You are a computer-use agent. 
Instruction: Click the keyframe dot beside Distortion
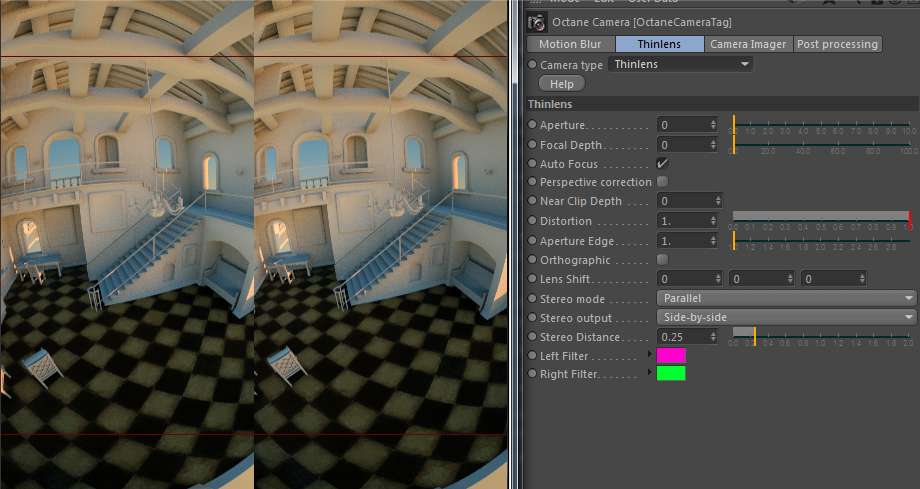point(532,221)
